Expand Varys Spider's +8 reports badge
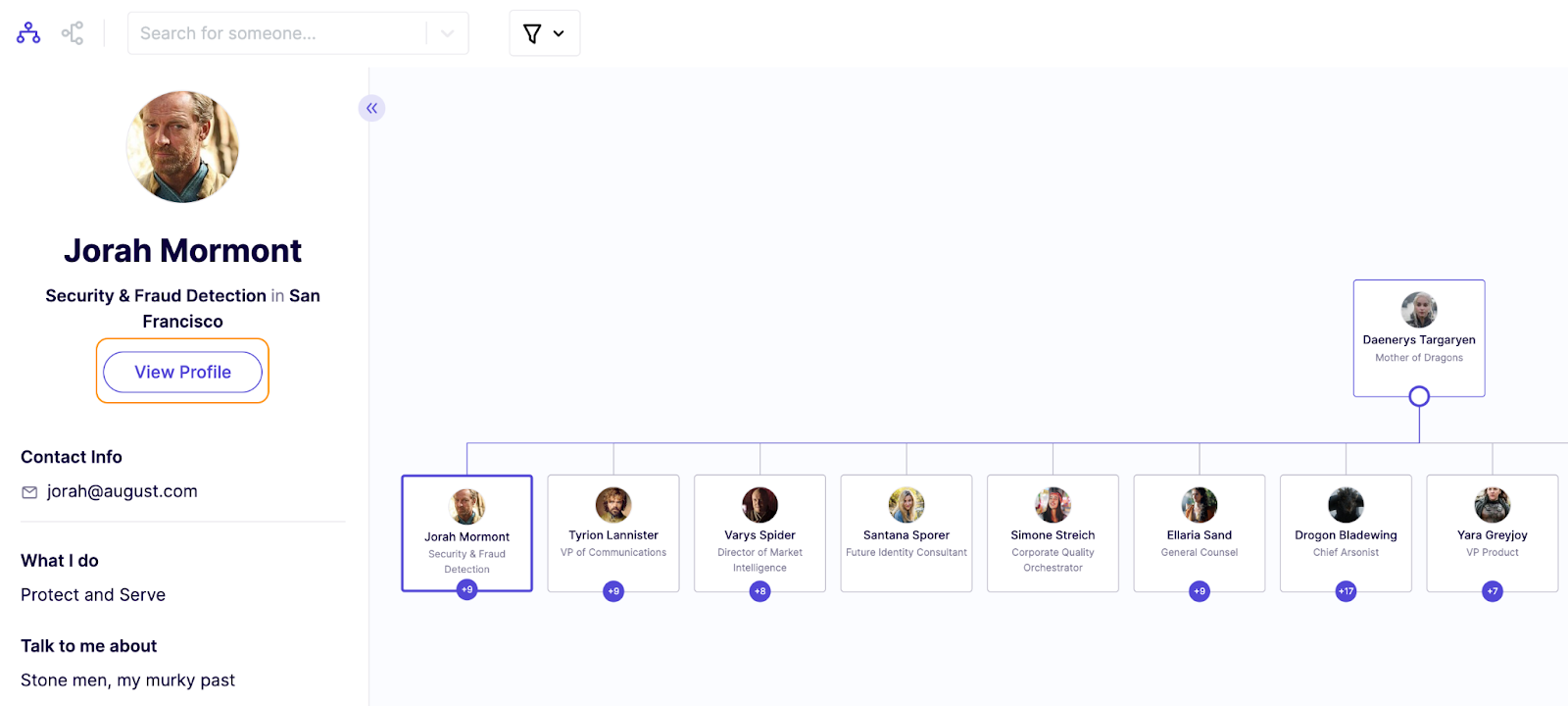The height and width of the screenshot is (706, 1568). [x=759, y=591]
